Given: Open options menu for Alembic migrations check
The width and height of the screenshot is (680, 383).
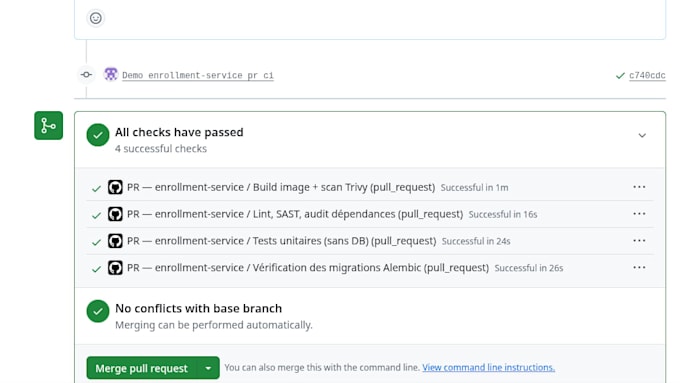Looking at the screenshot, I should tap(639, 268).
